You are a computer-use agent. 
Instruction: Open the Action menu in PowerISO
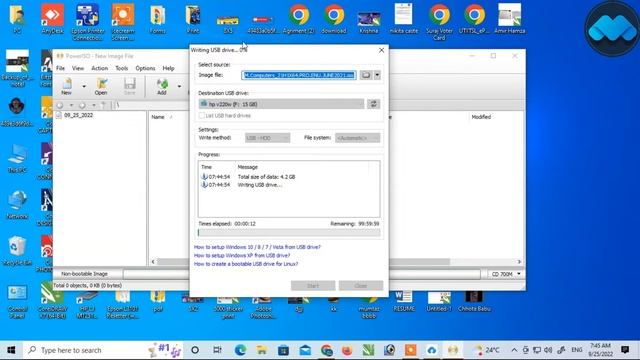point(100,68)
